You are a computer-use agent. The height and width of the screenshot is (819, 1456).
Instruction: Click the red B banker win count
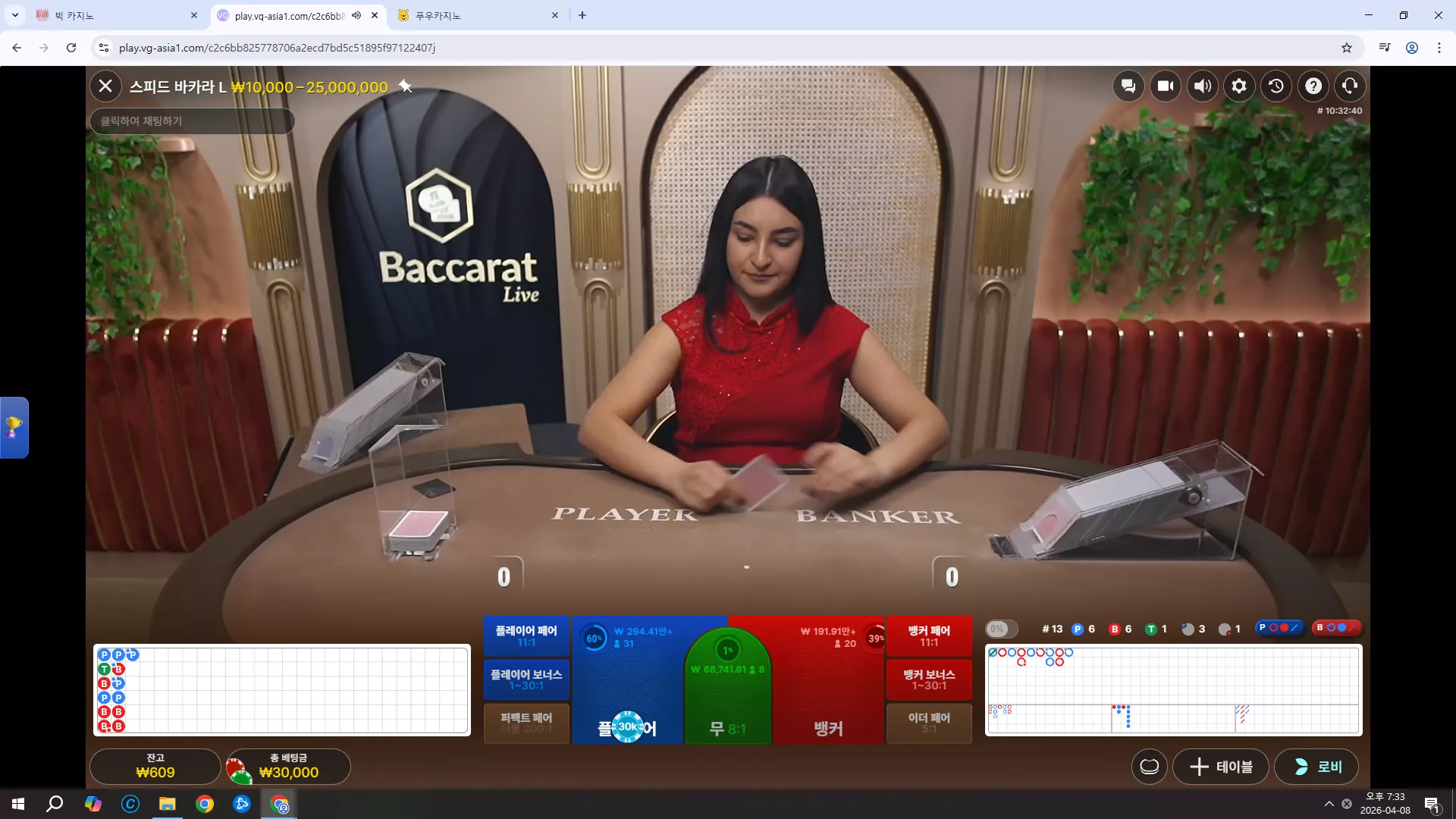point(1120,629)
